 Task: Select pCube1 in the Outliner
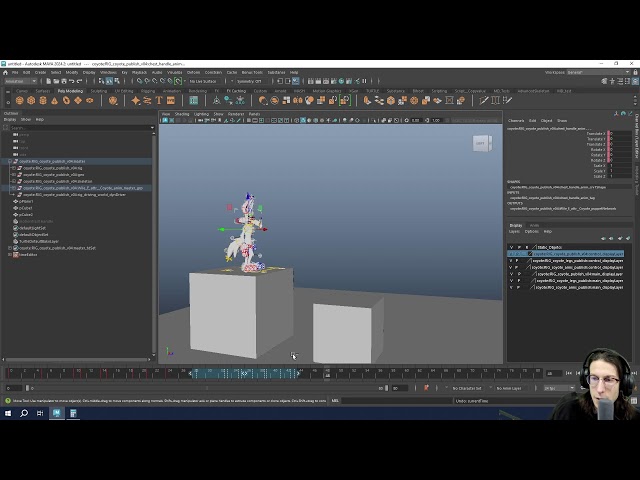pyautogui.click(x=26, y=208)
